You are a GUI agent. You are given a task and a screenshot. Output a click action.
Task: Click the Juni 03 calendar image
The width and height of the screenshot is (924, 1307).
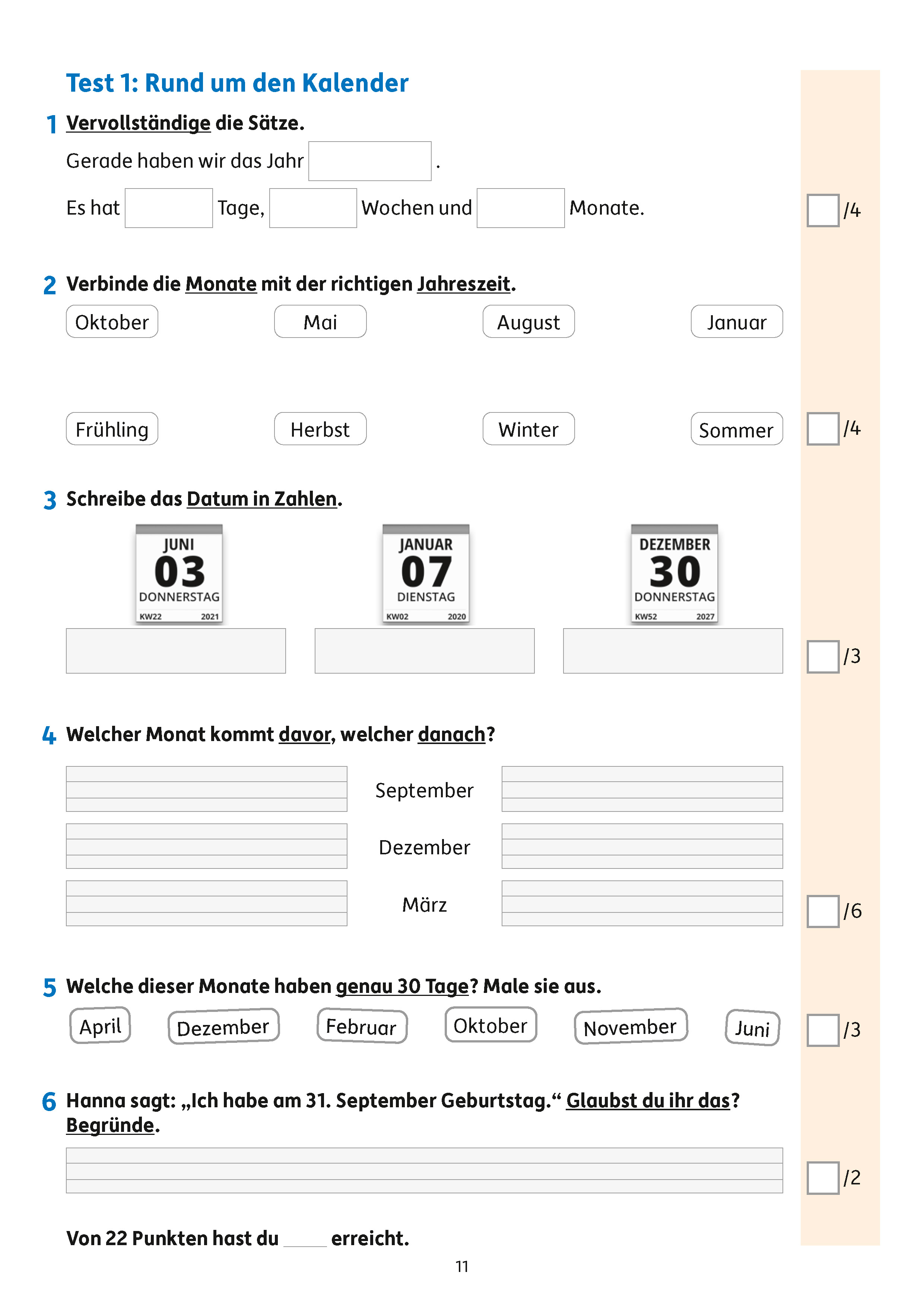click(179, 573)
